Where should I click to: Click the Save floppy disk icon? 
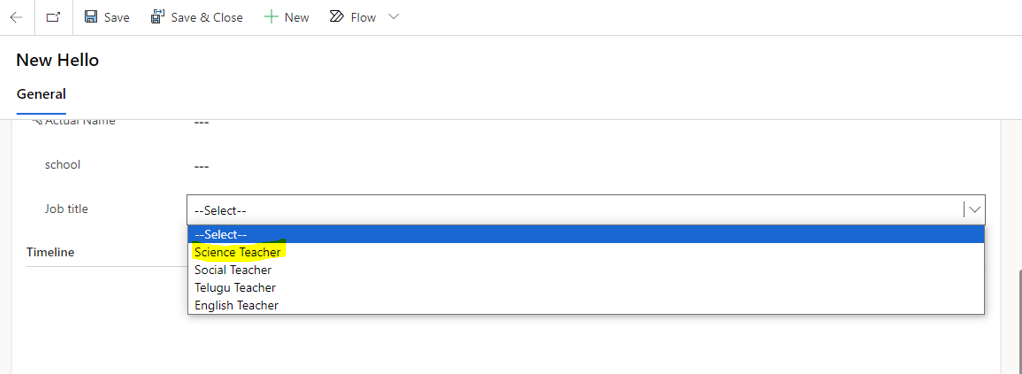tap(91, 17)
